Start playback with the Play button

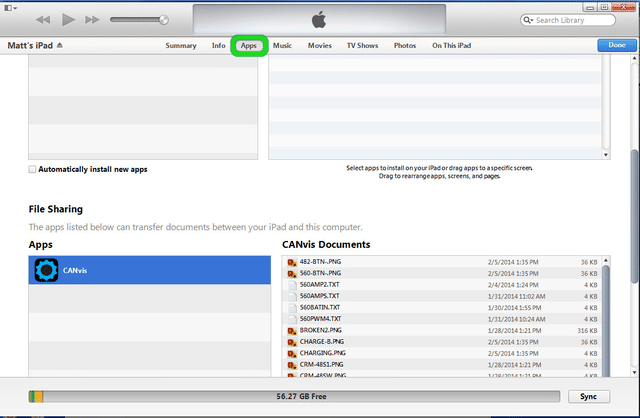[68, 19]
